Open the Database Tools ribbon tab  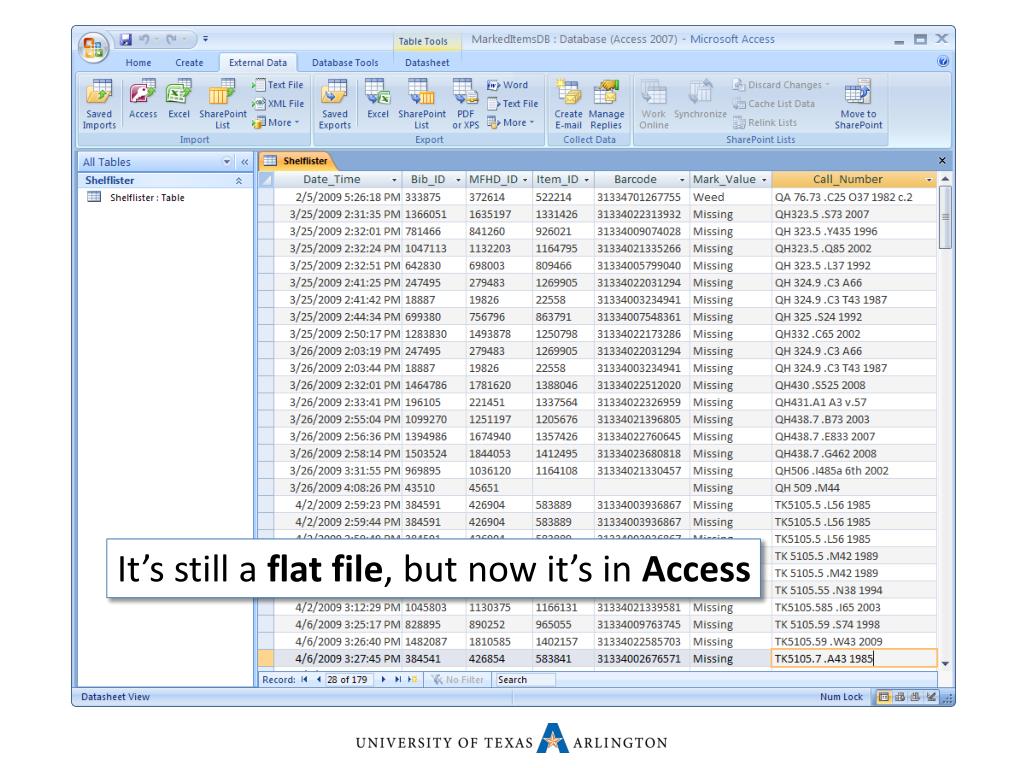(x=345, y=63)
